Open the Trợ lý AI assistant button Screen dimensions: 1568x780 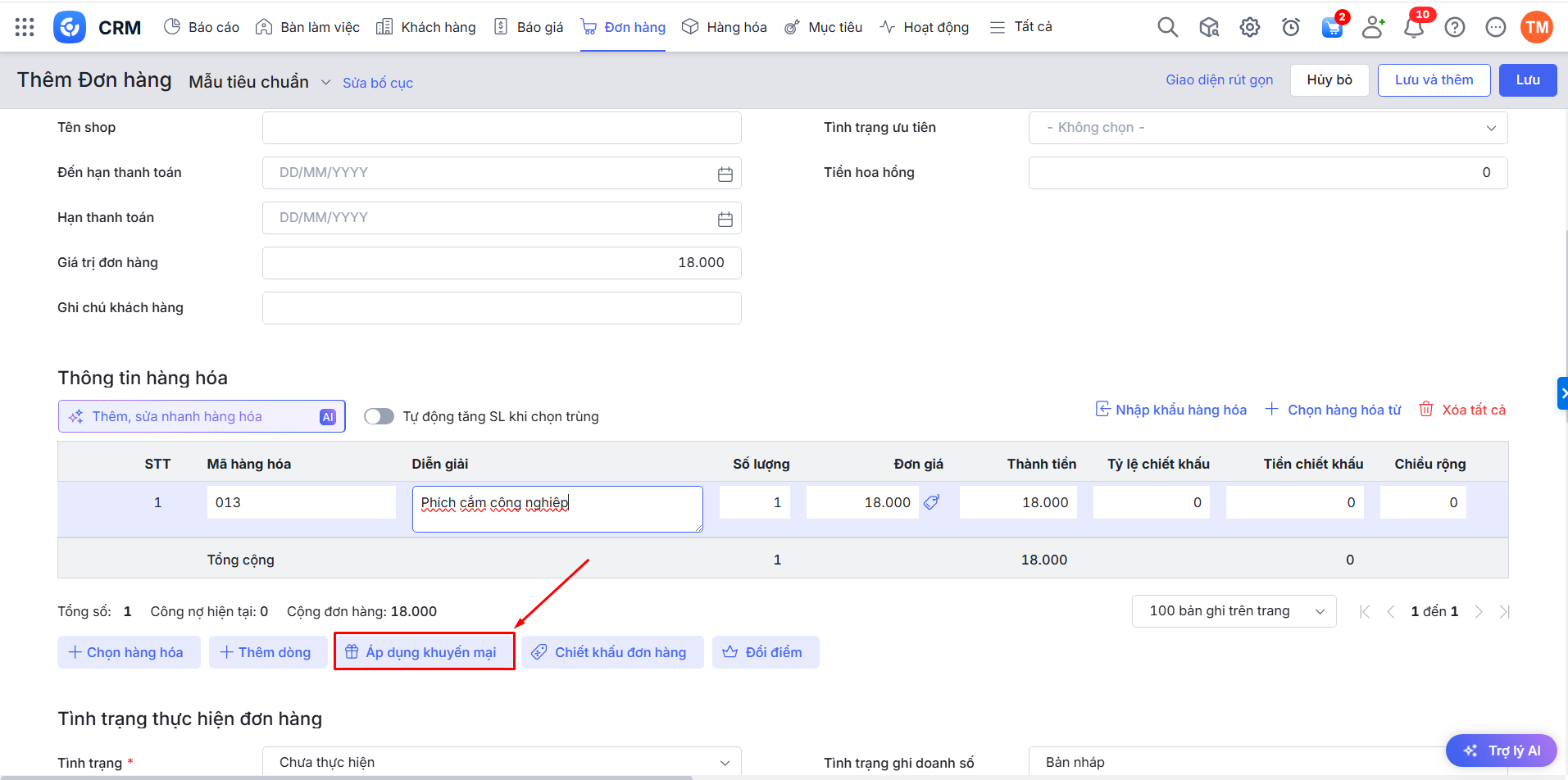tap(1501, 751)
